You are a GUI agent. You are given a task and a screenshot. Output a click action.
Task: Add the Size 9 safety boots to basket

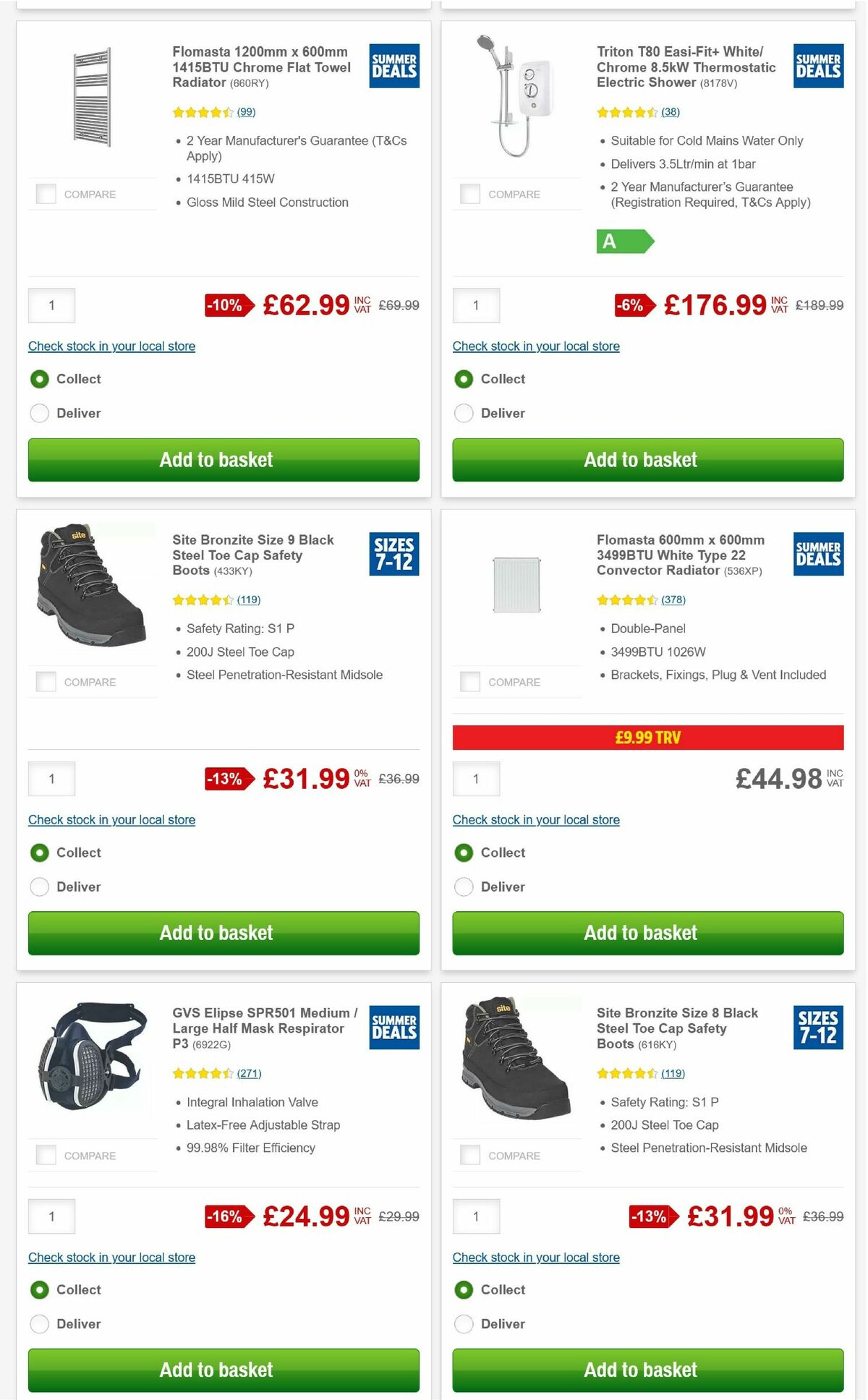click(223, 933)
